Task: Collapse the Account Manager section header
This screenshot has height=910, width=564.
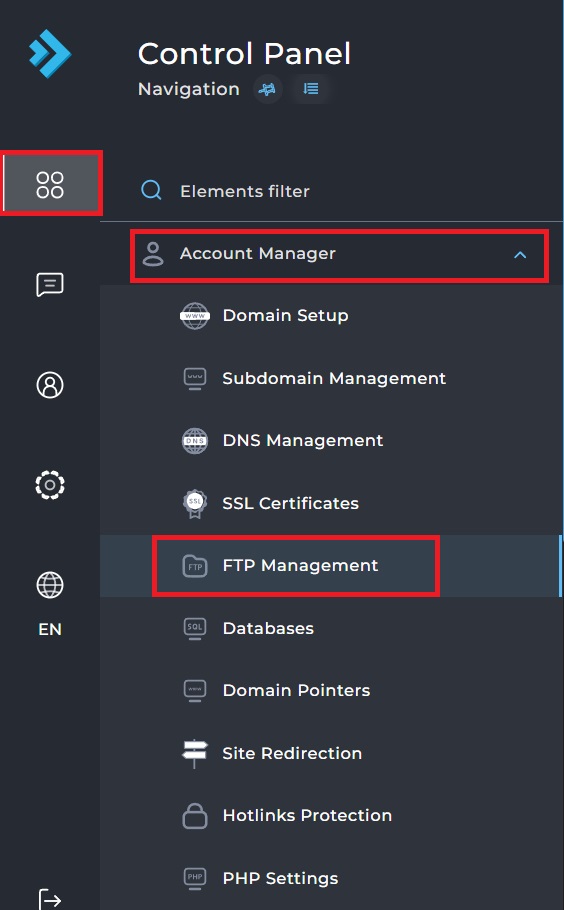Action: (339, 255)
